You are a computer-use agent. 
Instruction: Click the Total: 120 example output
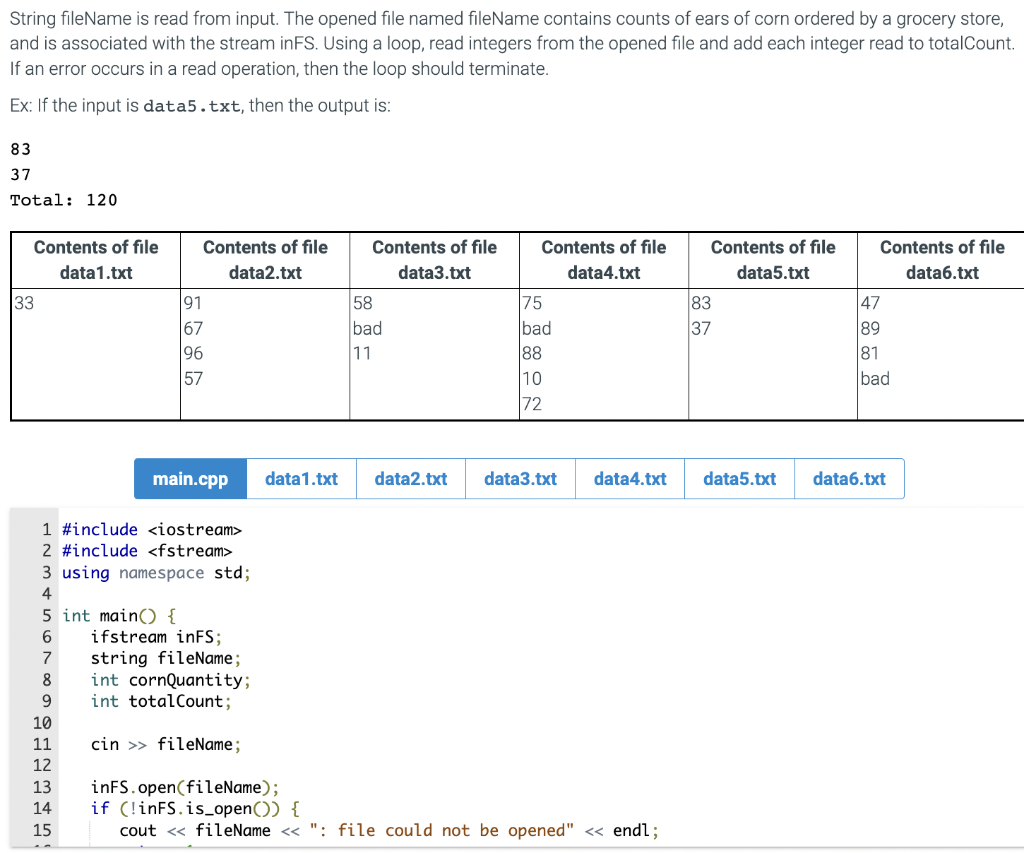point(60,200)
